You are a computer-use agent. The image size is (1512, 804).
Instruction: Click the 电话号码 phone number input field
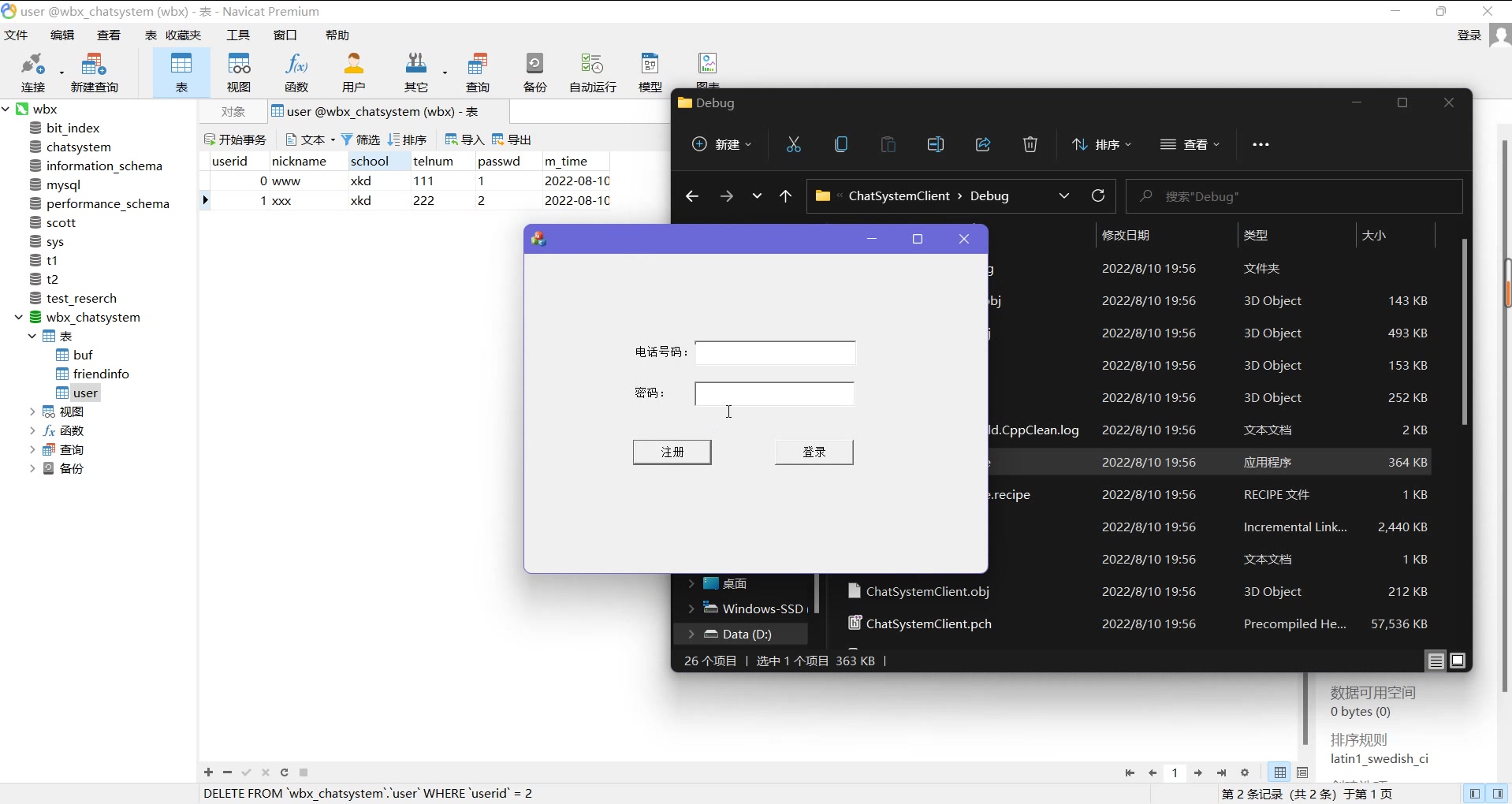coord(775,353)
